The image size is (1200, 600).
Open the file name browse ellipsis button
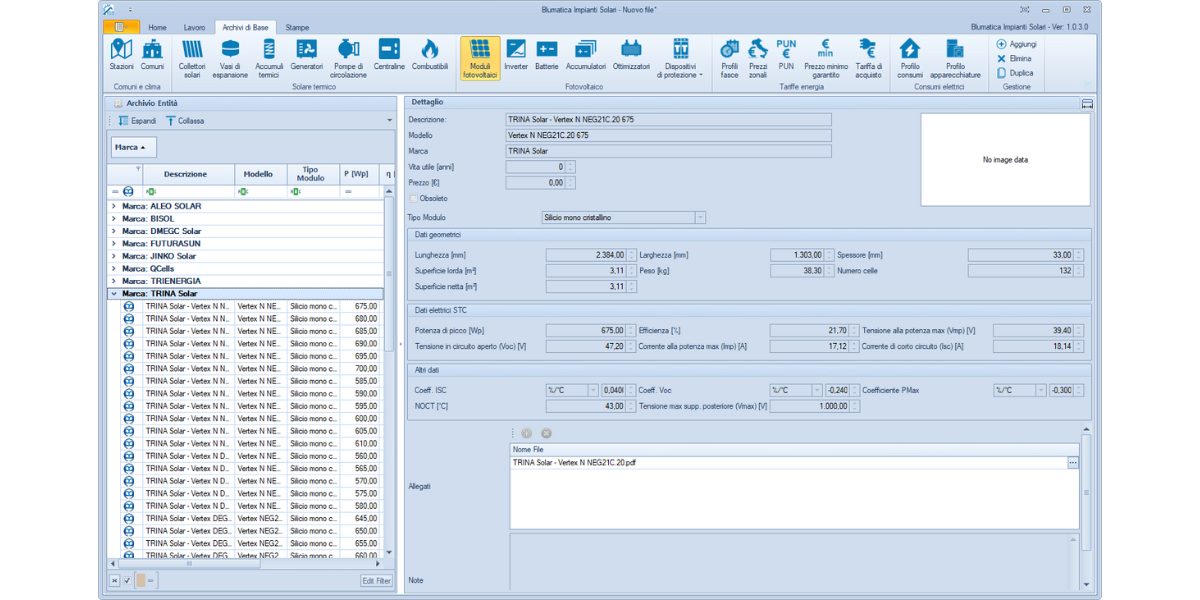(1073, 463)
